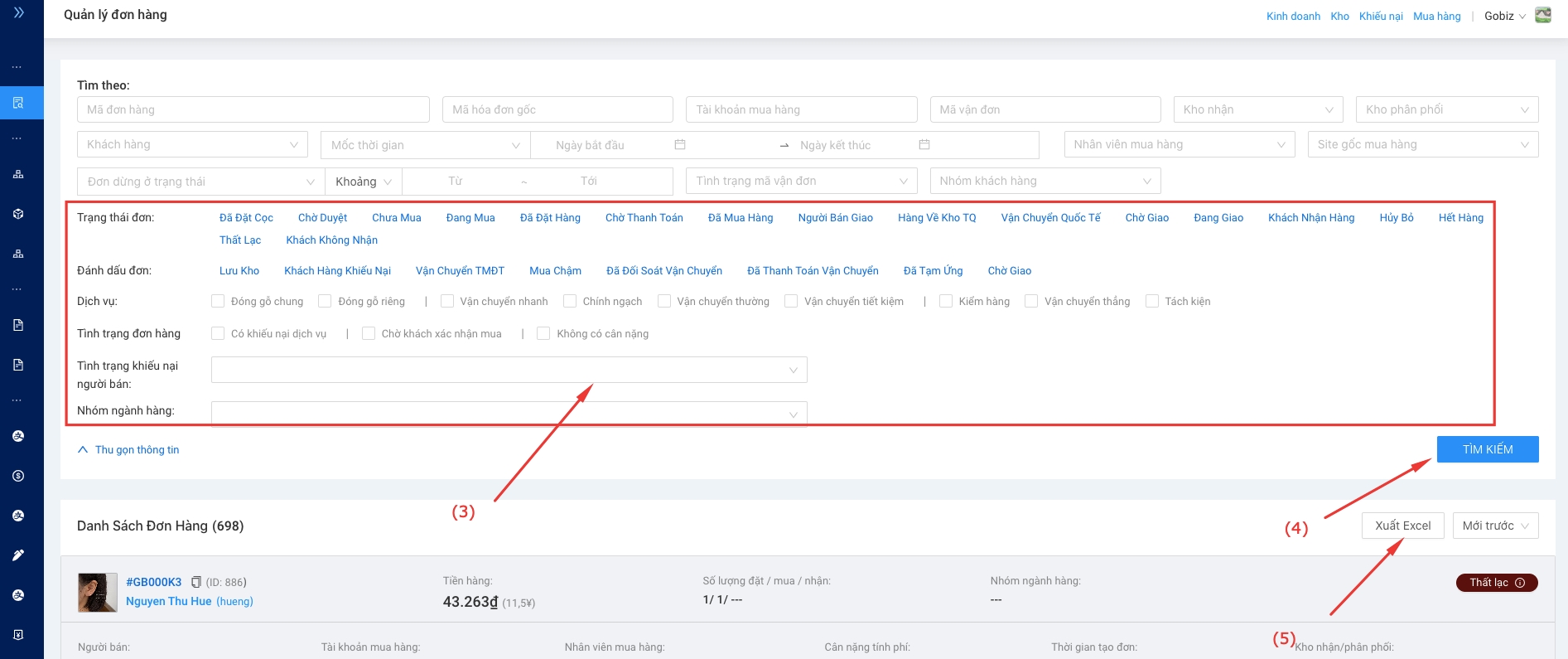Open the Khiếu nại top menu item
The height and width of the screenshot is (659, 1568).
(1381, 16)
